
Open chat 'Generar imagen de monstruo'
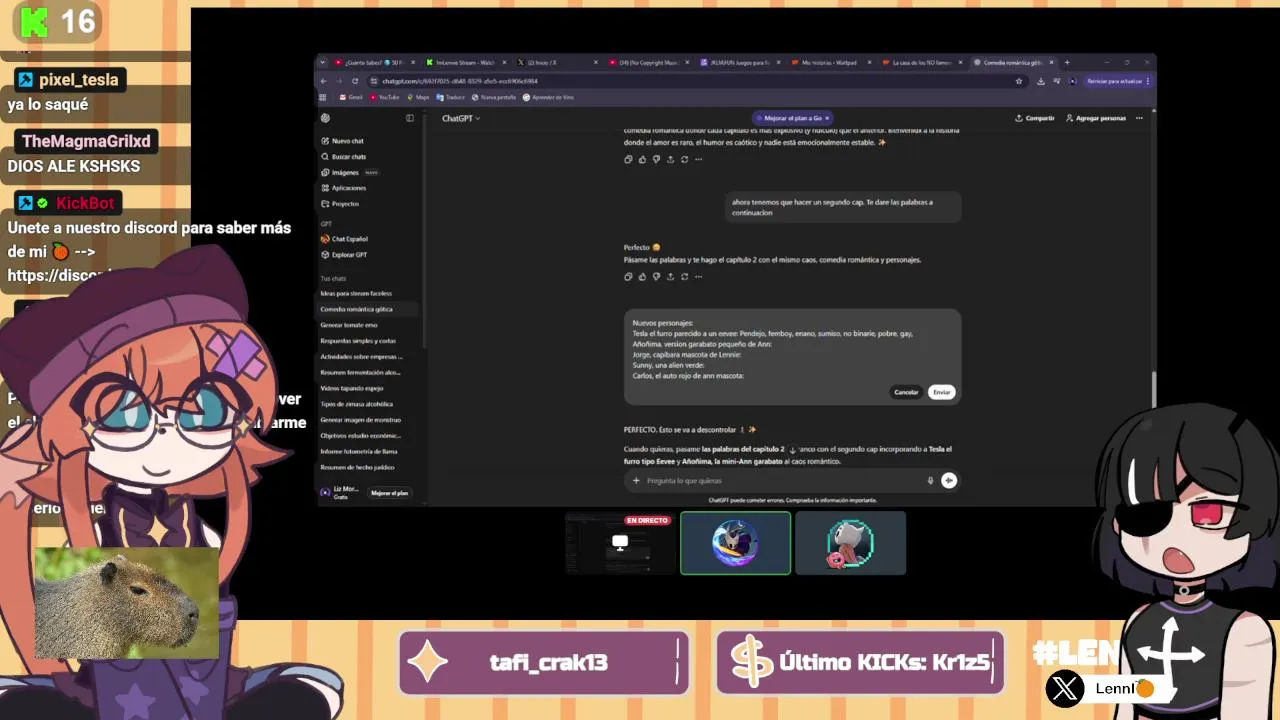(360, 420)
